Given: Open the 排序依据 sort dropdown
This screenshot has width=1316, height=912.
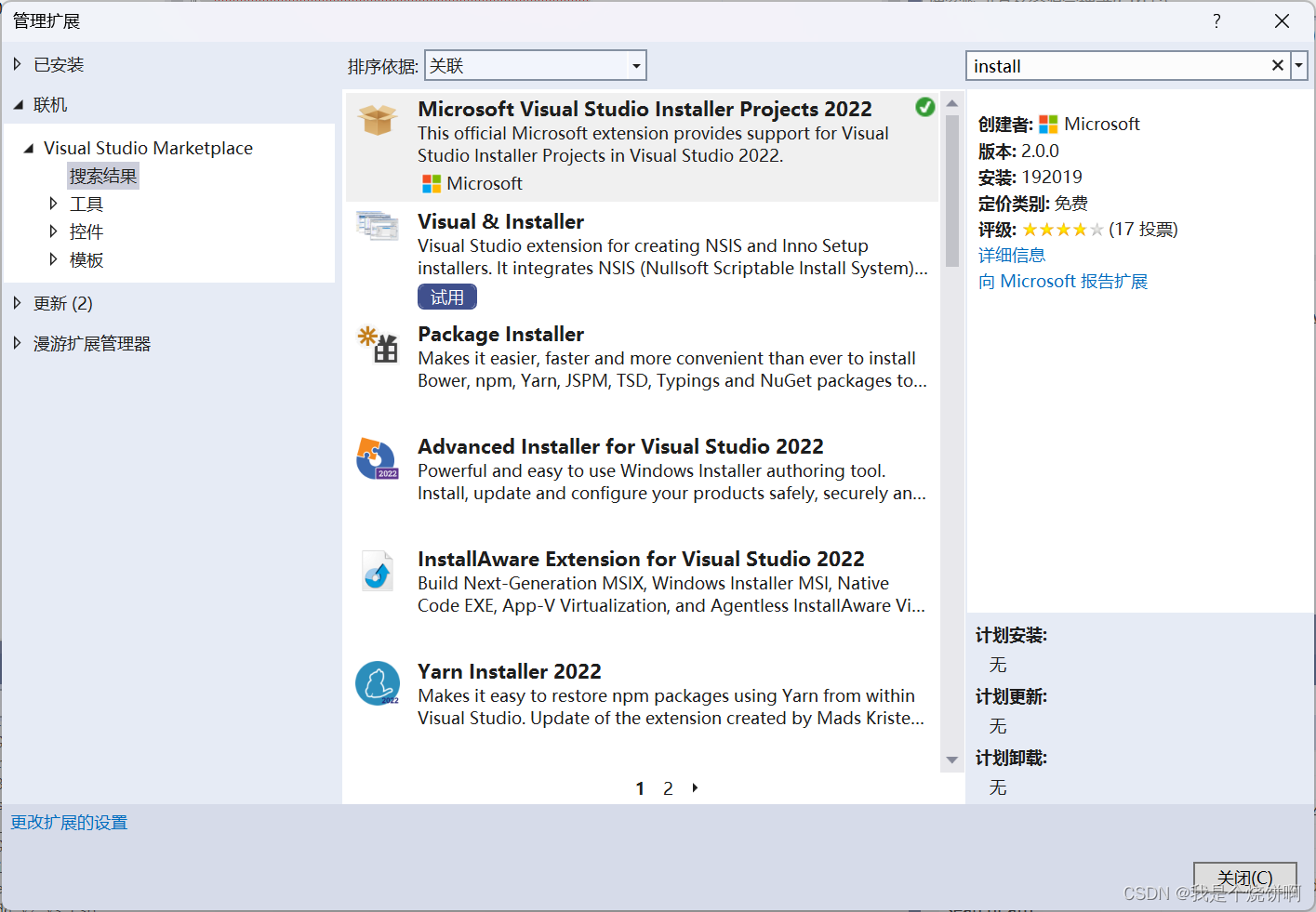Looking at the screenshot, I should [535, 65].
